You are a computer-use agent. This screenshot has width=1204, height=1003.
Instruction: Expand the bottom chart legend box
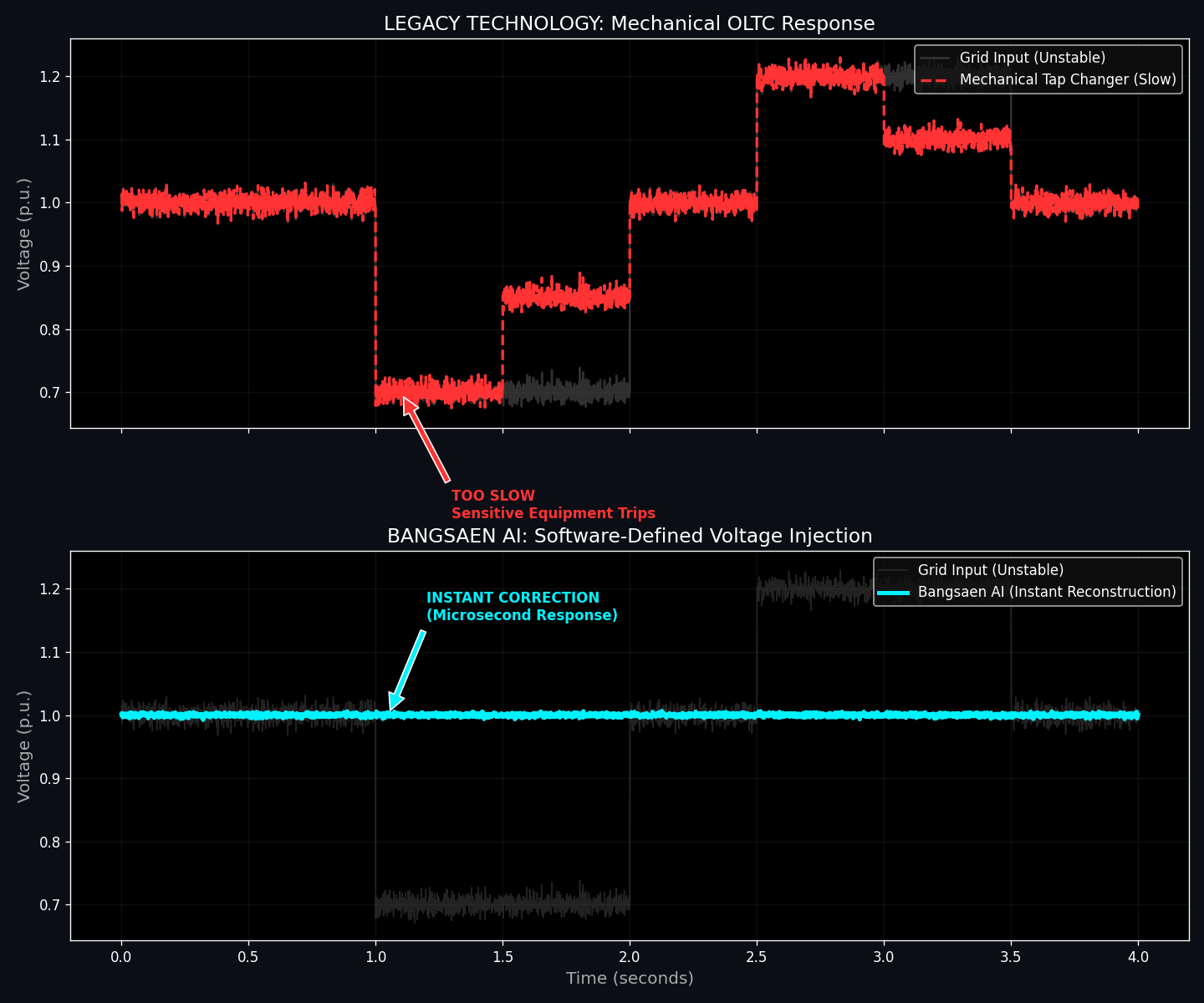click(x=1028, y=581)
